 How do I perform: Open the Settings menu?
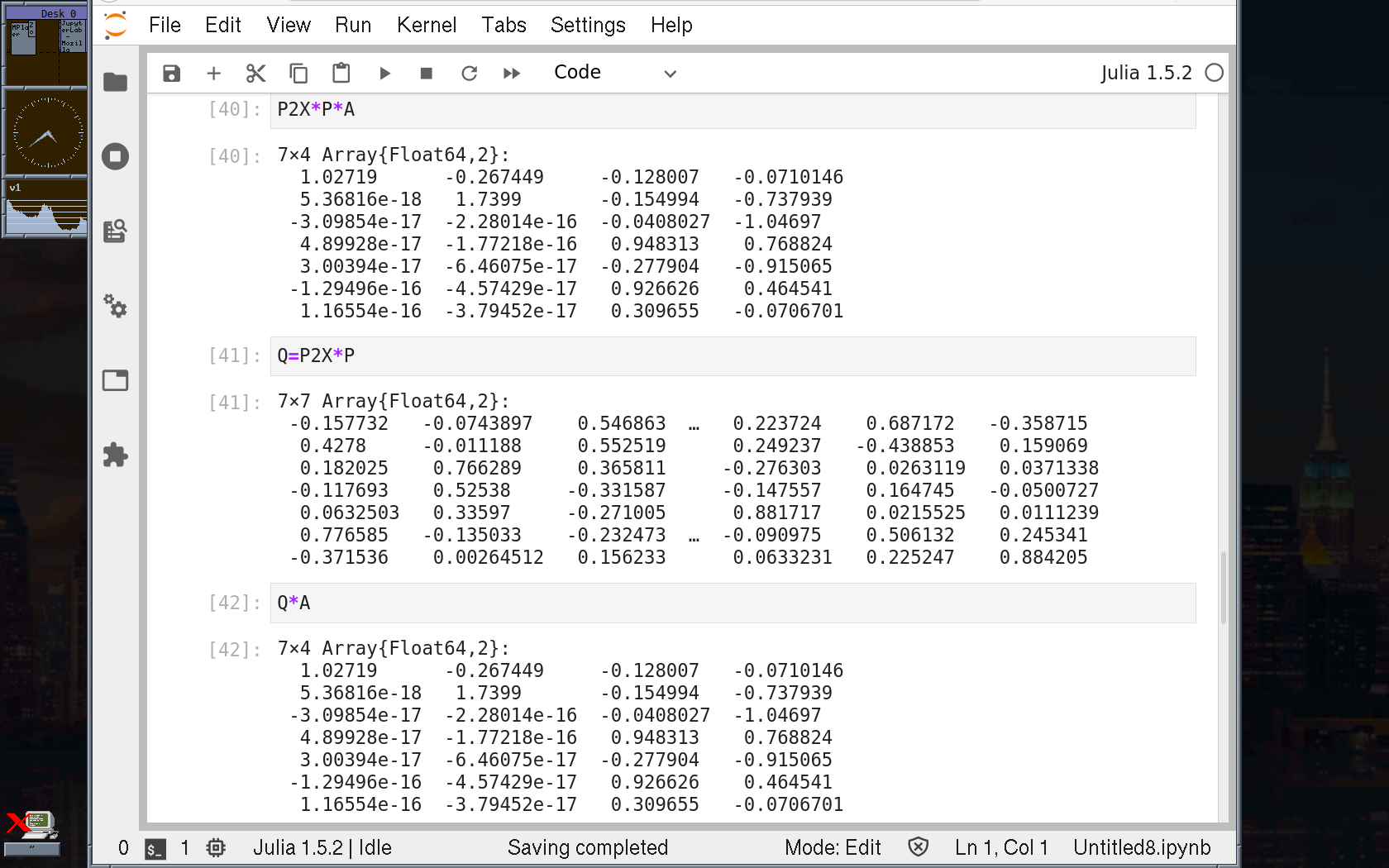point(587,26)
